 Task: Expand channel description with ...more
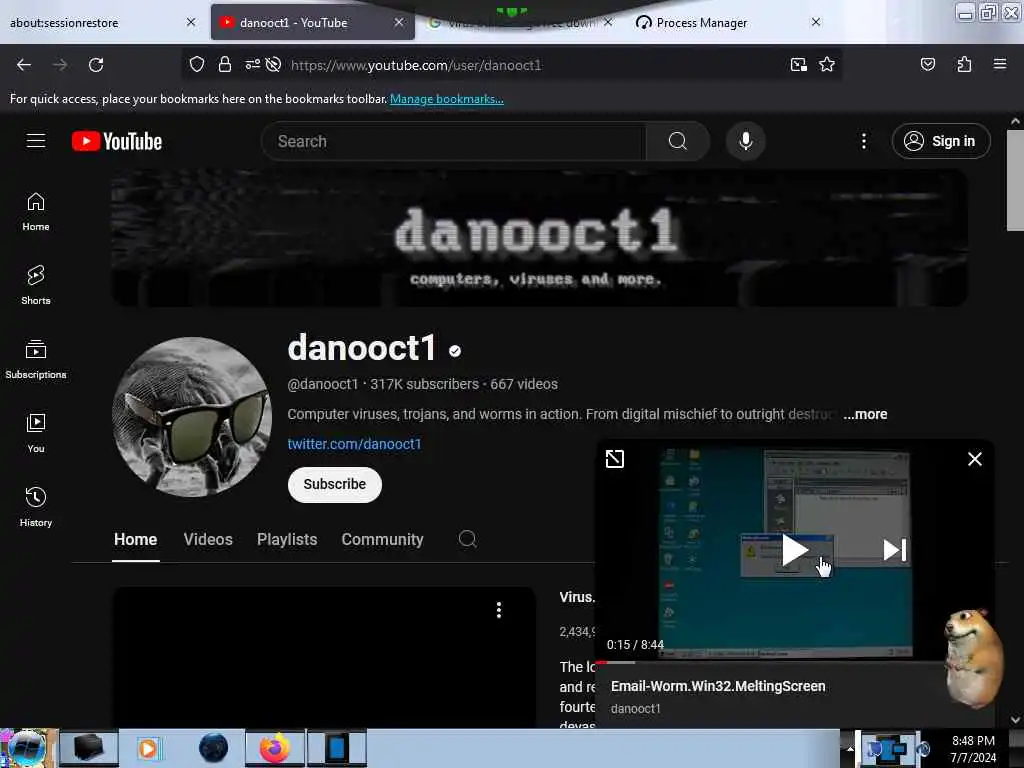(x=865, y=414)
